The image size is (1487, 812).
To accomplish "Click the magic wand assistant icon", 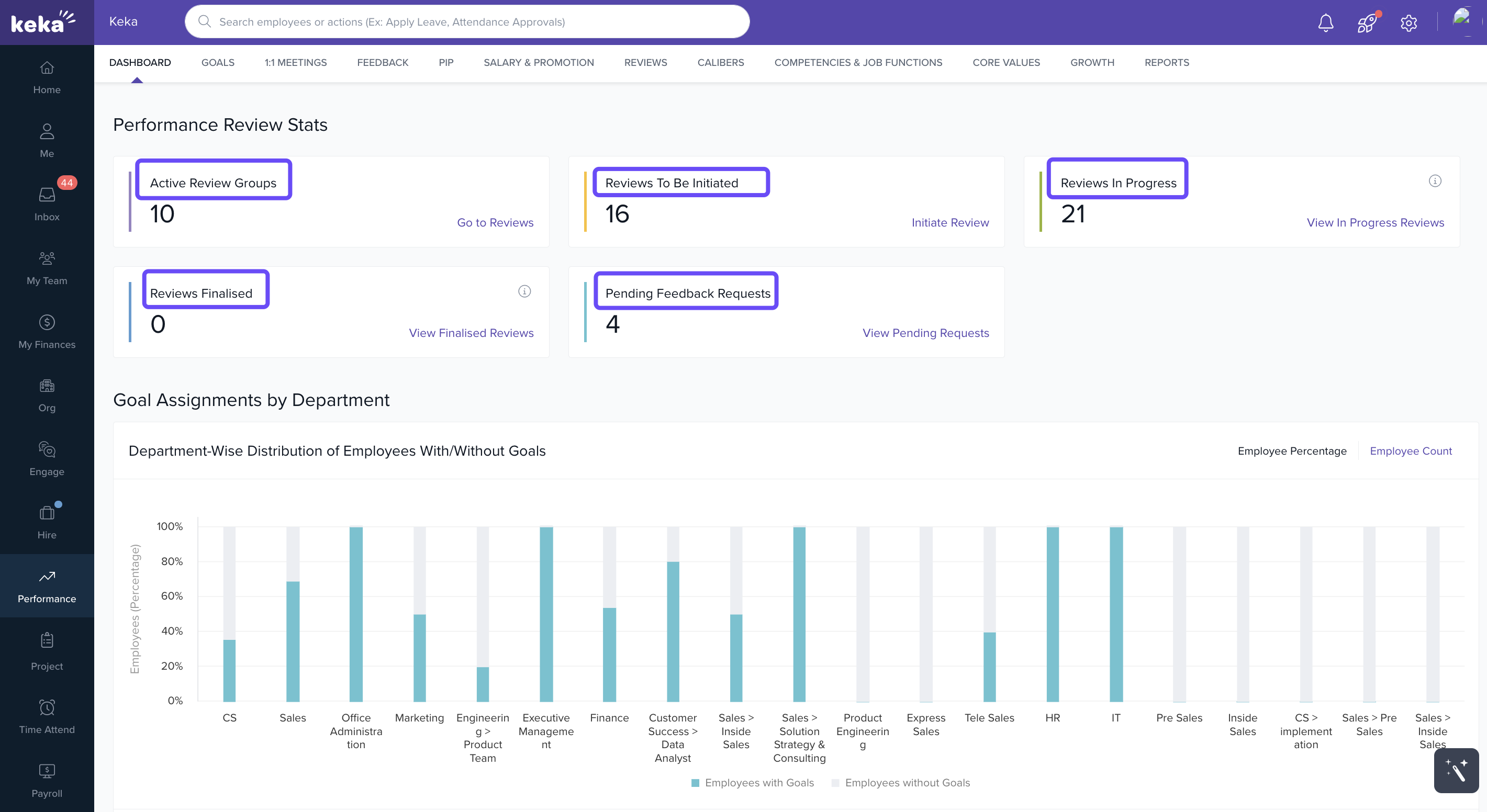I will (1457, 771).
